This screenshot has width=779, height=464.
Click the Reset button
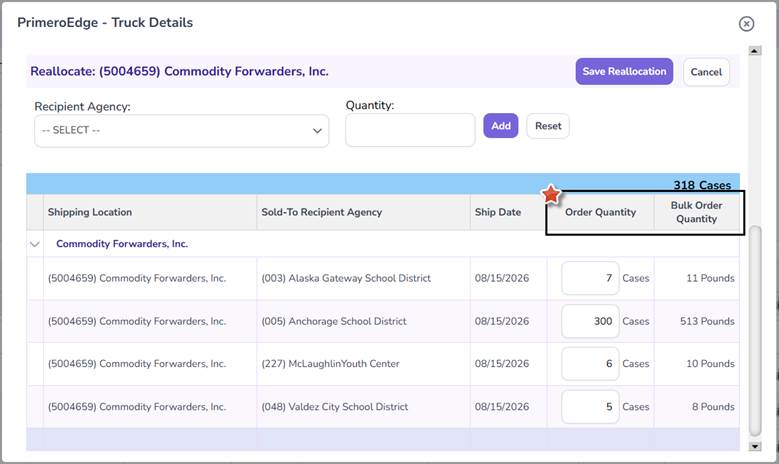[548, 126]
